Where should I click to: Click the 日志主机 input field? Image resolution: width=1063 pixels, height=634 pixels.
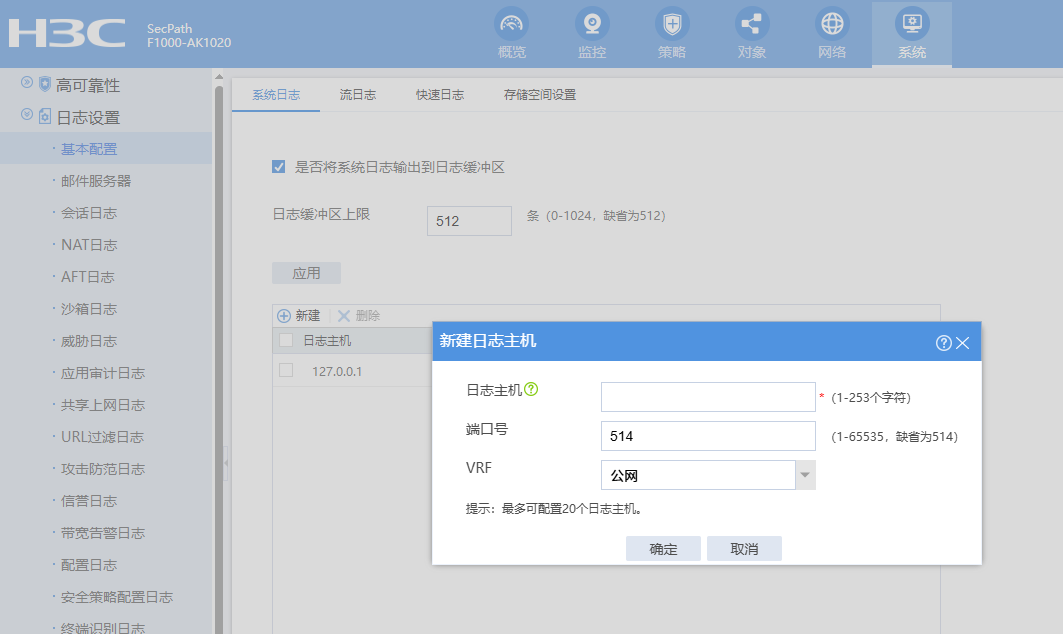(708, 397)
